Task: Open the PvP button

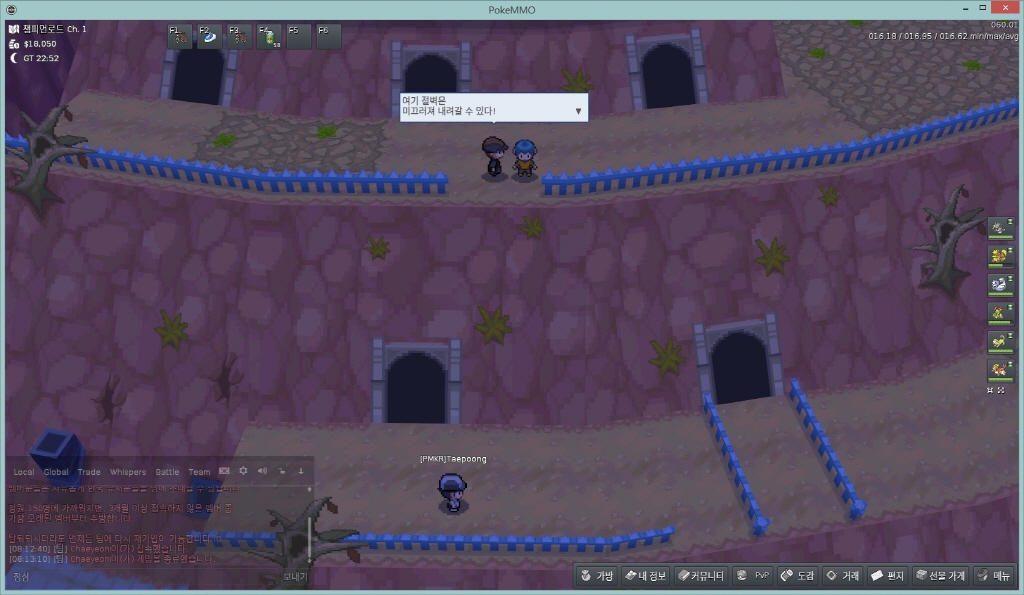Action: coord(752,576)
